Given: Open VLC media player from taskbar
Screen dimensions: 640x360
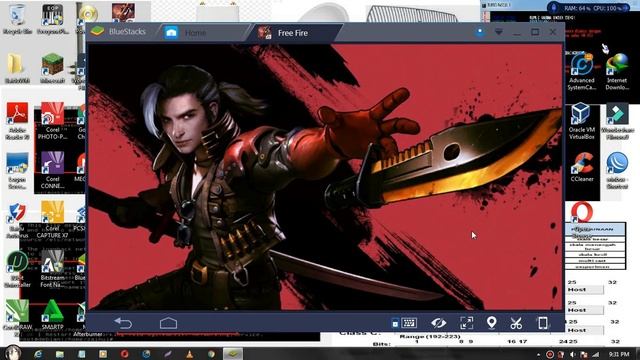Looking at the screenshot, I should point(189,354).
